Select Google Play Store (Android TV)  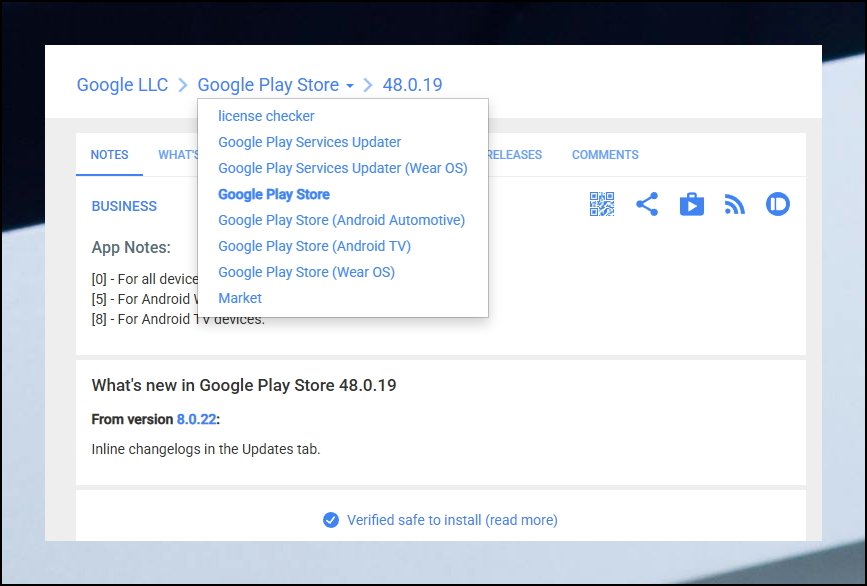(x=314, y=246)
